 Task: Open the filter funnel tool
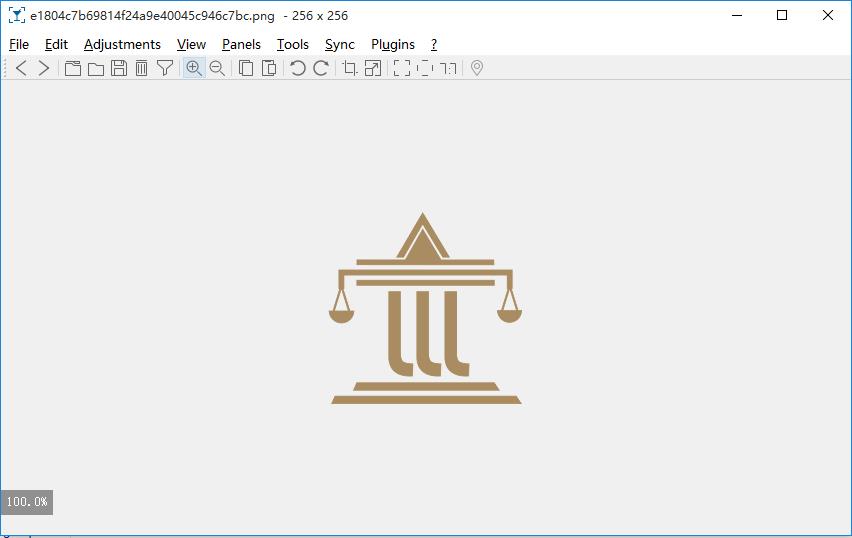(165, 68)
